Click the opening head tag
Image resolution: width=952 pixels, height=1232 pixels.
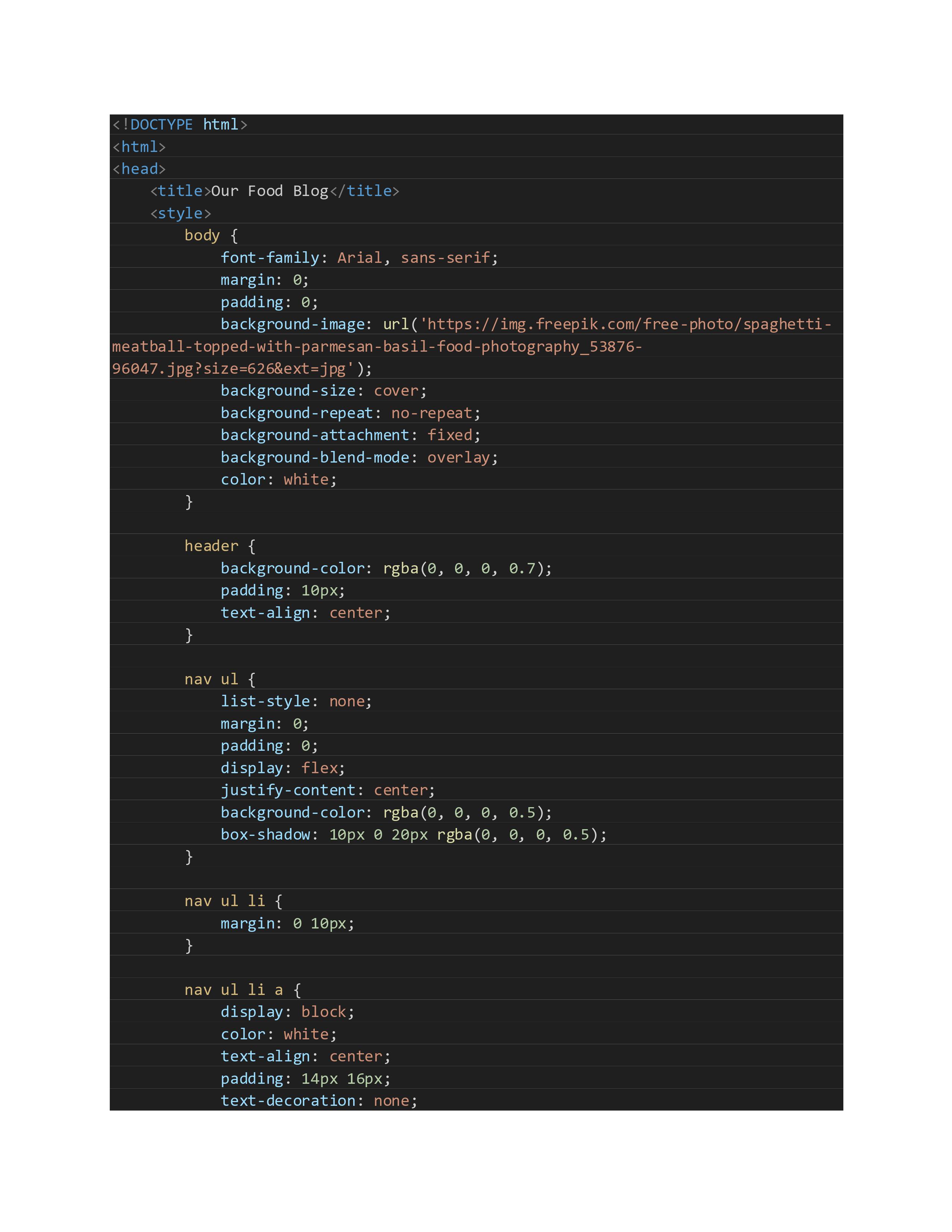point(139,169)
